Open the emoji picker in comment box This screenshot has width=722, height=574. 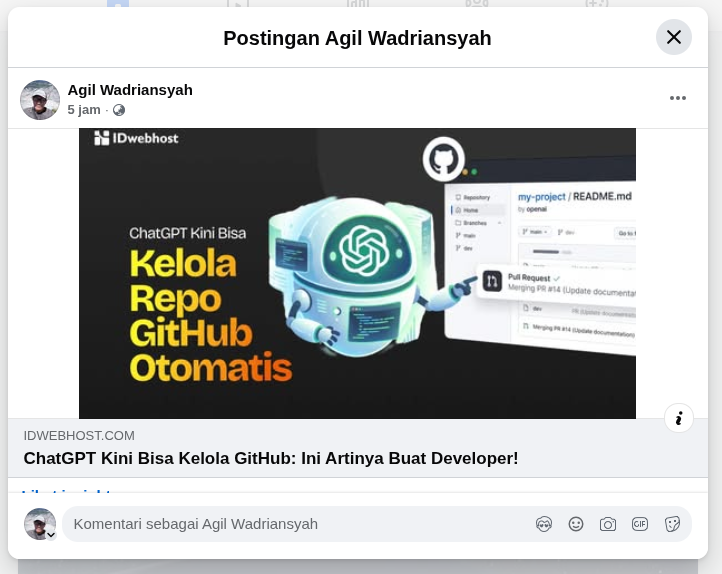click(576, 524)
